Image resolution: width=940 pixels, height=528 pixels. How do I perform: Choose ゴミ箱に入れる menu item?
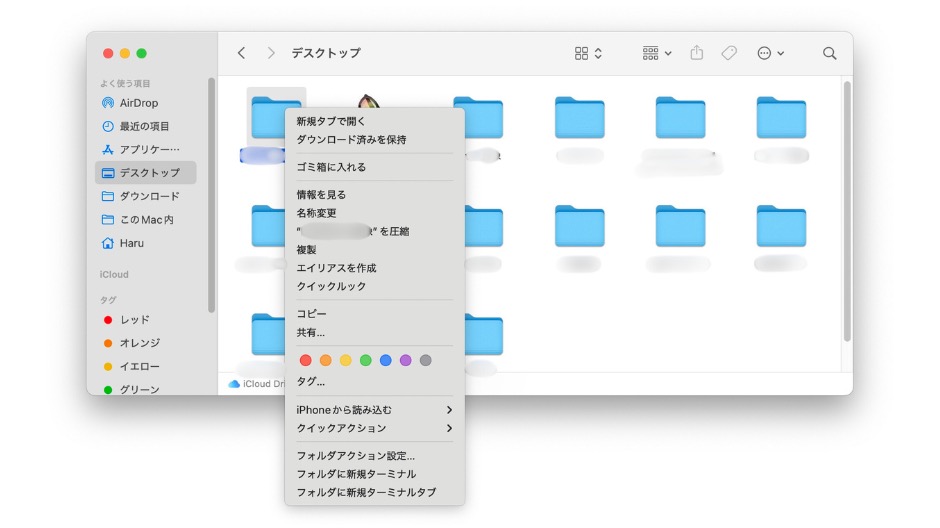375,167
